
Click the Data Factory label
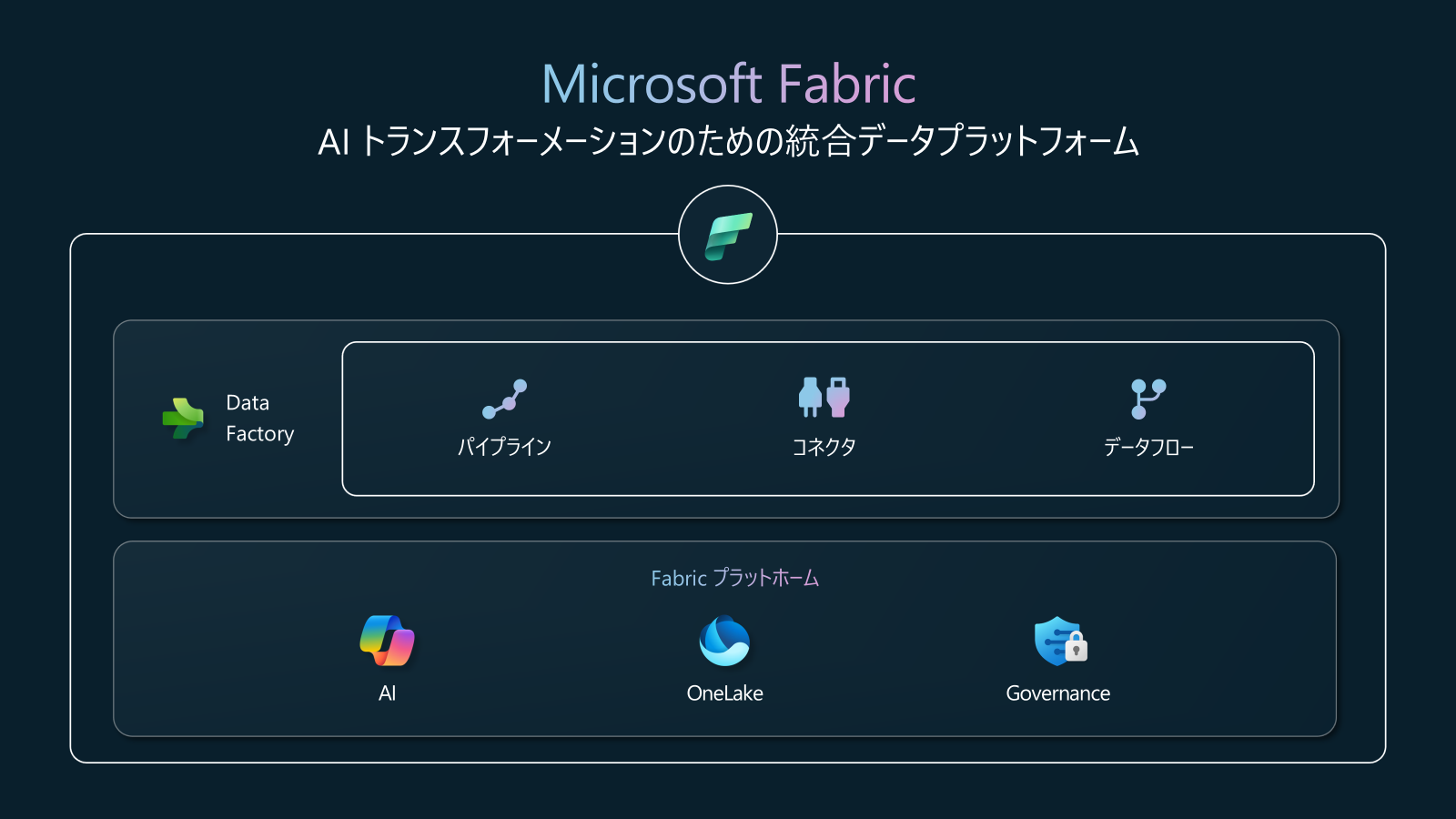260,419
